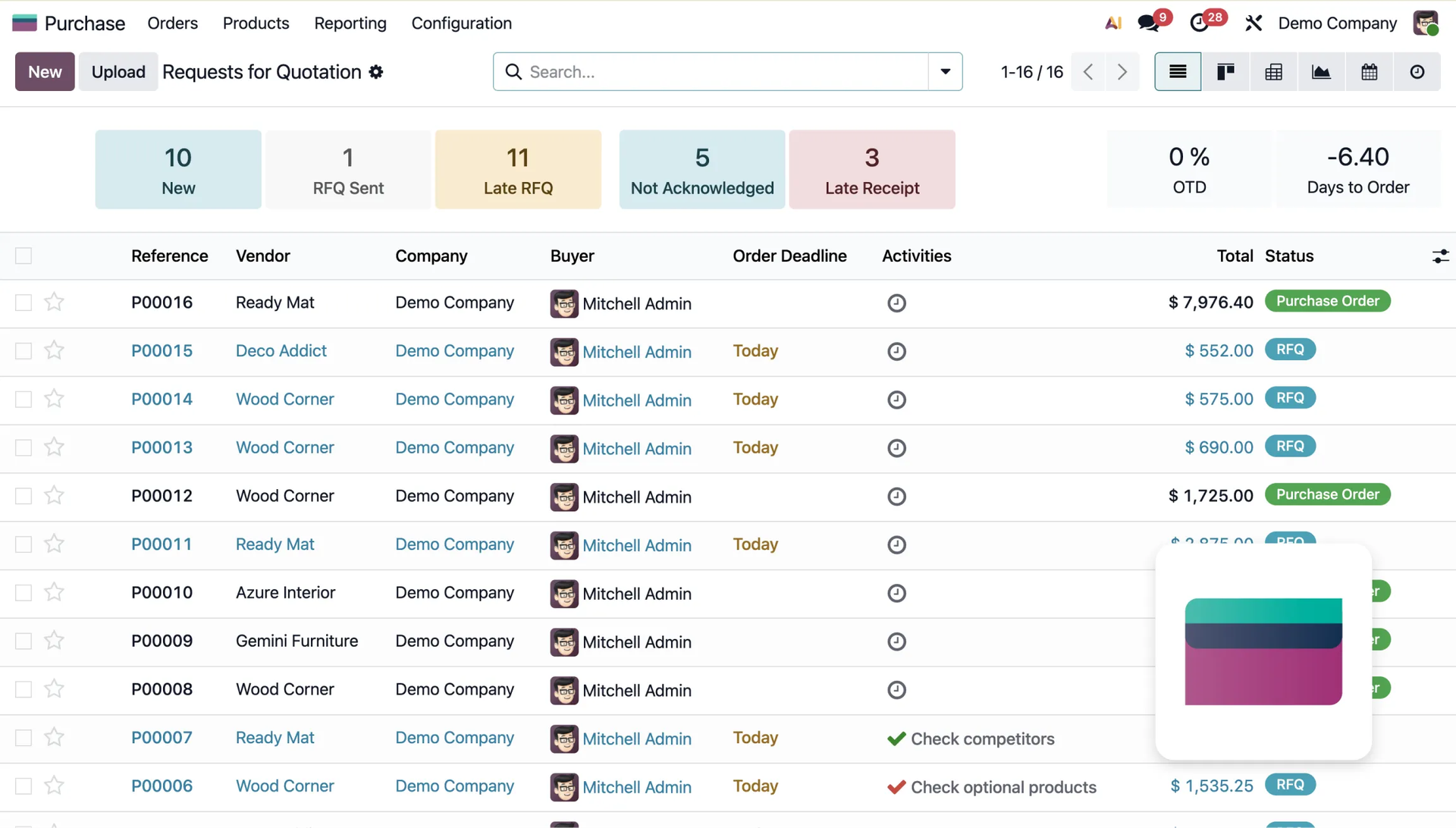The height and width of the screenshot is (828, 1456).
Task: Filter by the 10 New card
Action: pyautogui.click(x=178, y=170)
